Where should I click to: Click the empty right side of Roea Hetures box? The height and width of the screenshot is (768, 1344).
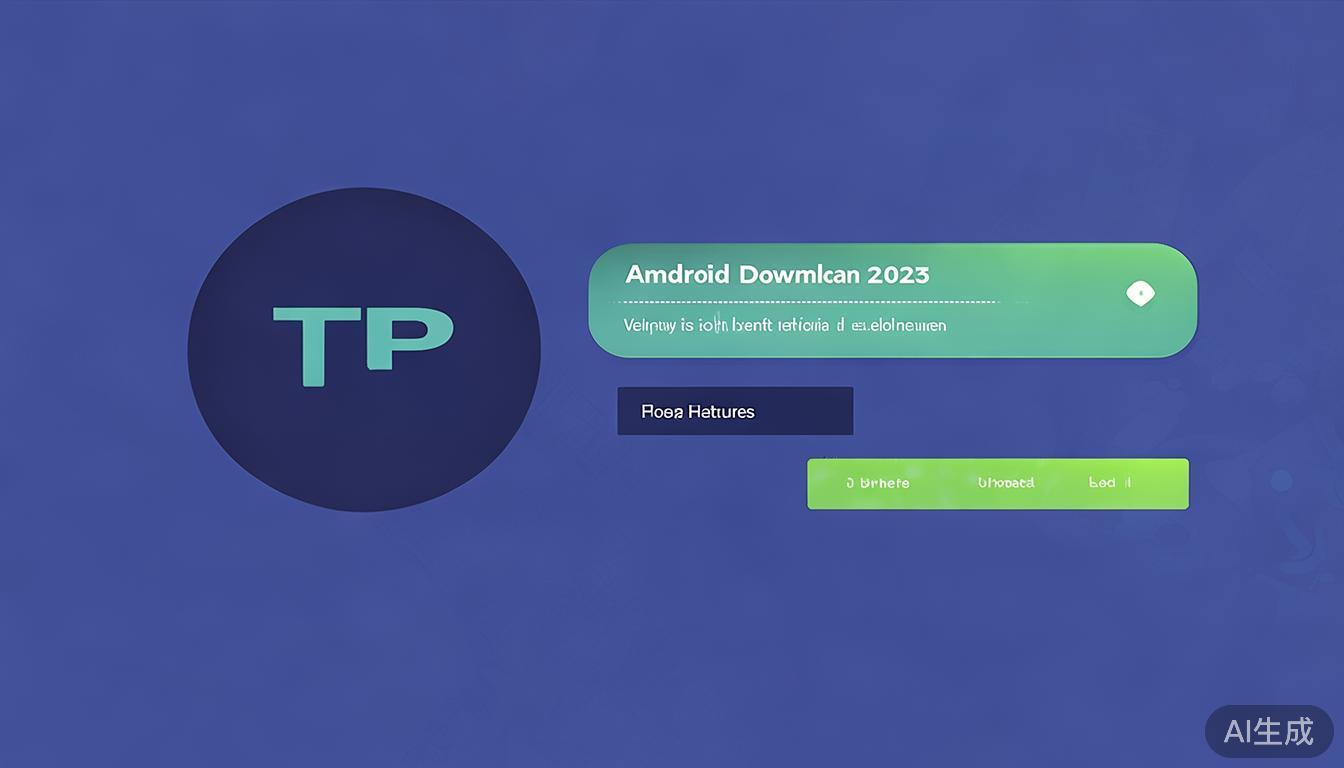810,411
